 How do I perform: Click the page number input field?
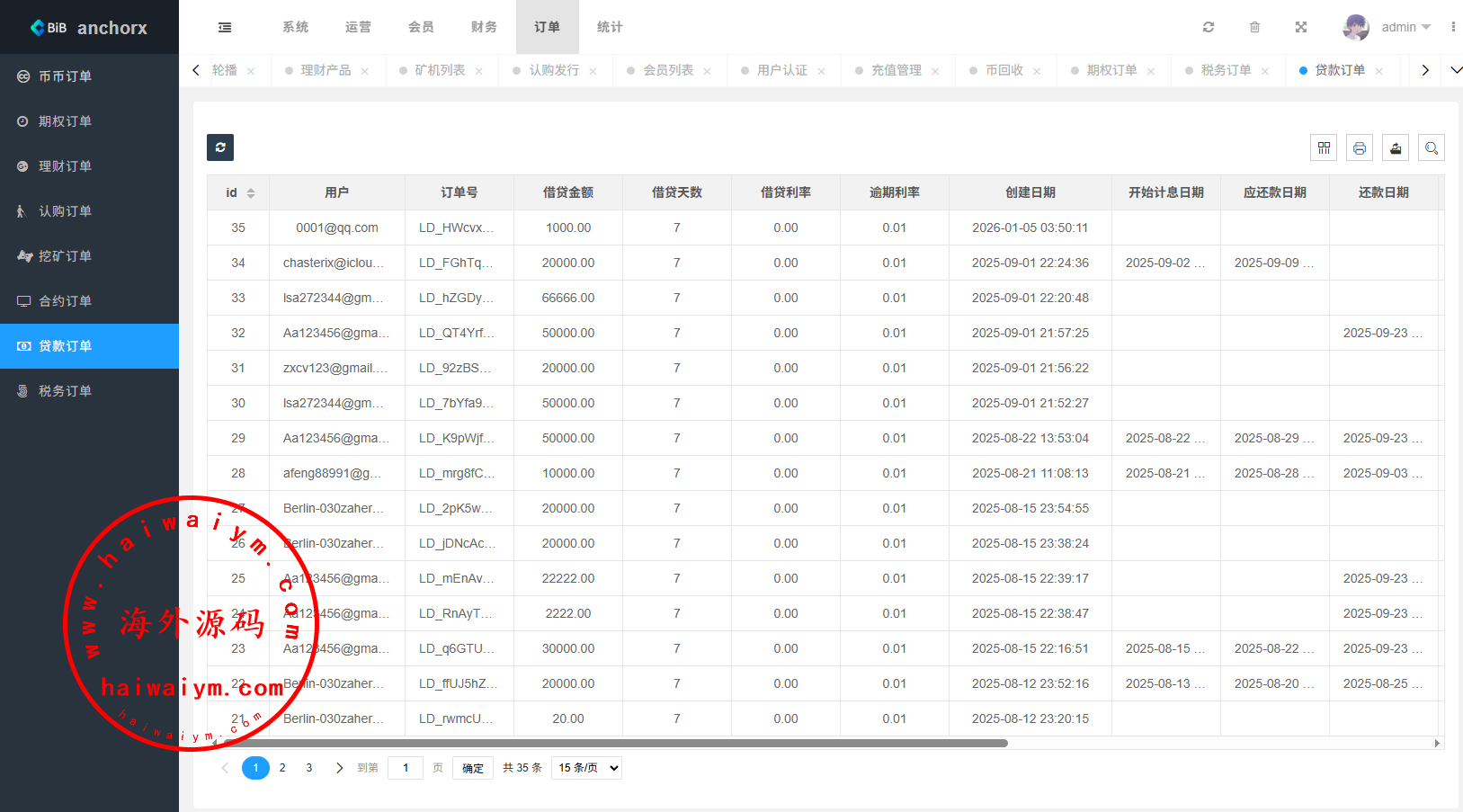(406, 768)
